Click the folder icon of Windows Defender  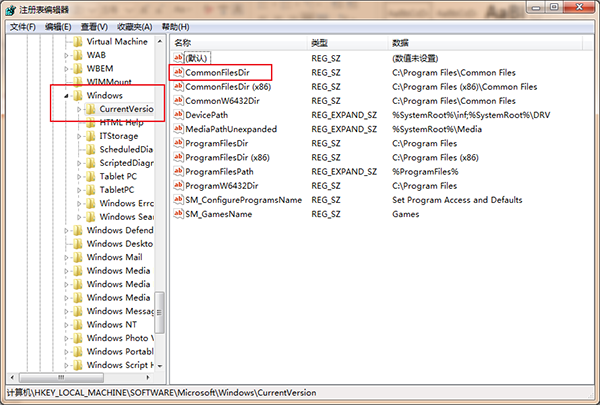click(x=77, y=230)
